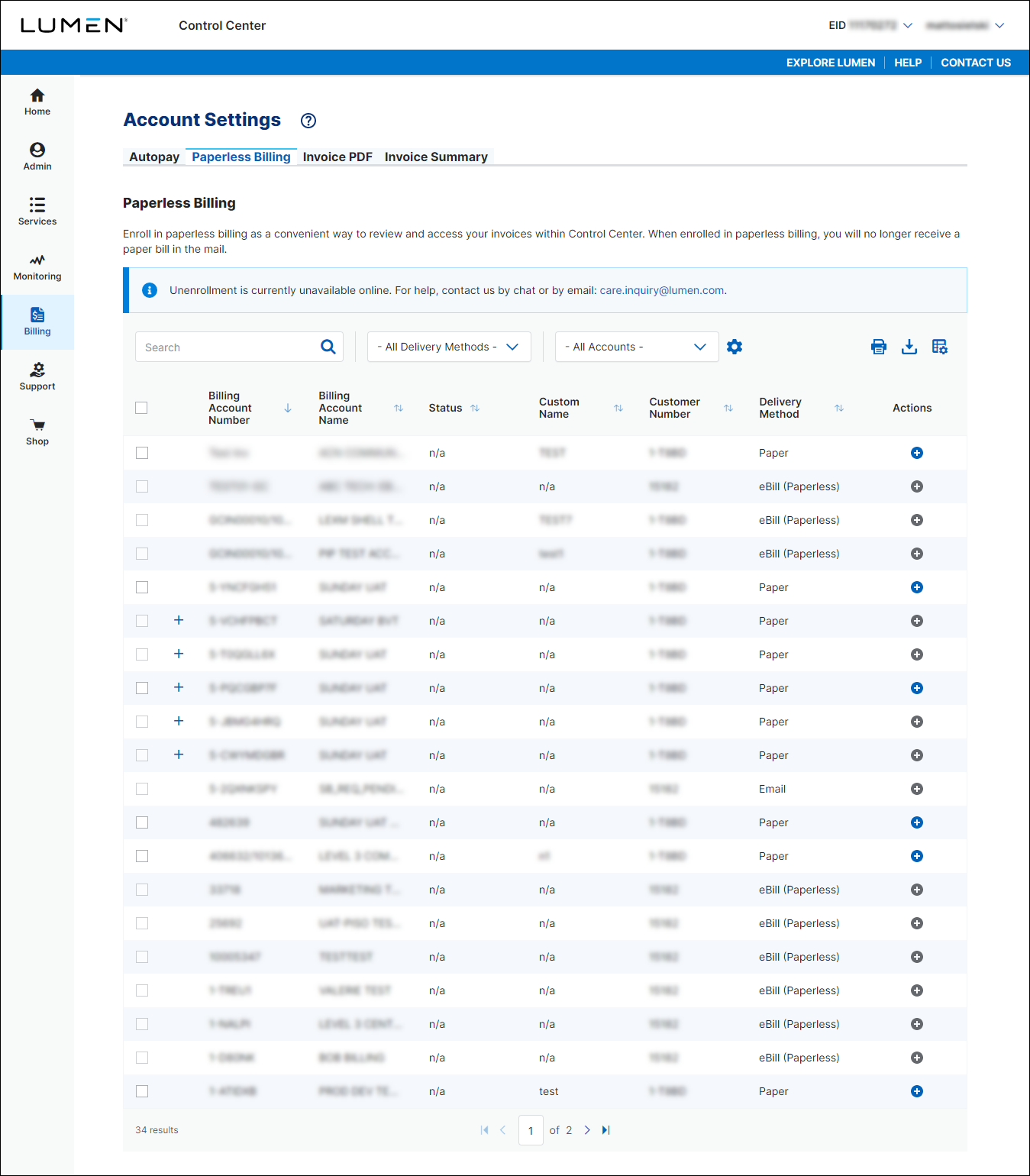Sort by Billing Account Name column
Screen dimensions: 1030x1176
point(399,408)
